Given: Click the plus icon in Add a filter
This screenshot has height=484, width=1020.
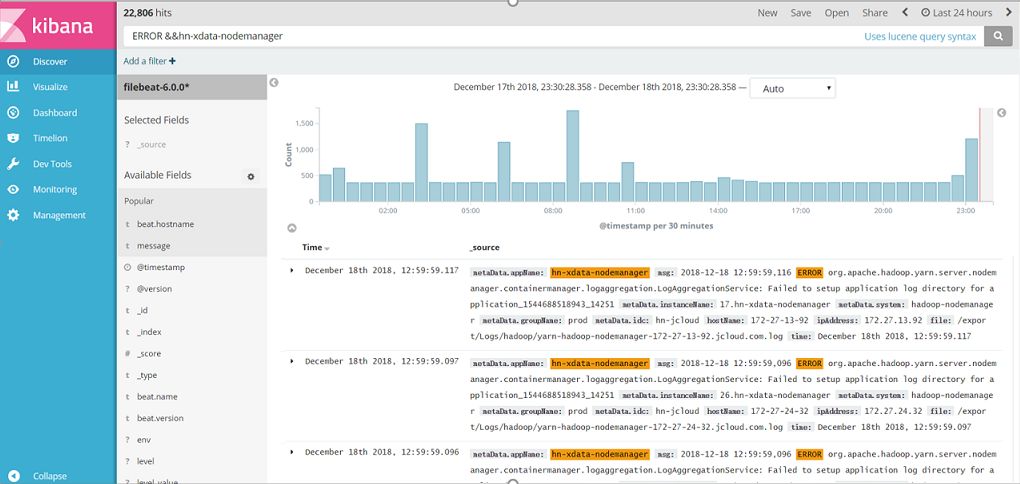Looking at the screenshot, I should 172,61.
